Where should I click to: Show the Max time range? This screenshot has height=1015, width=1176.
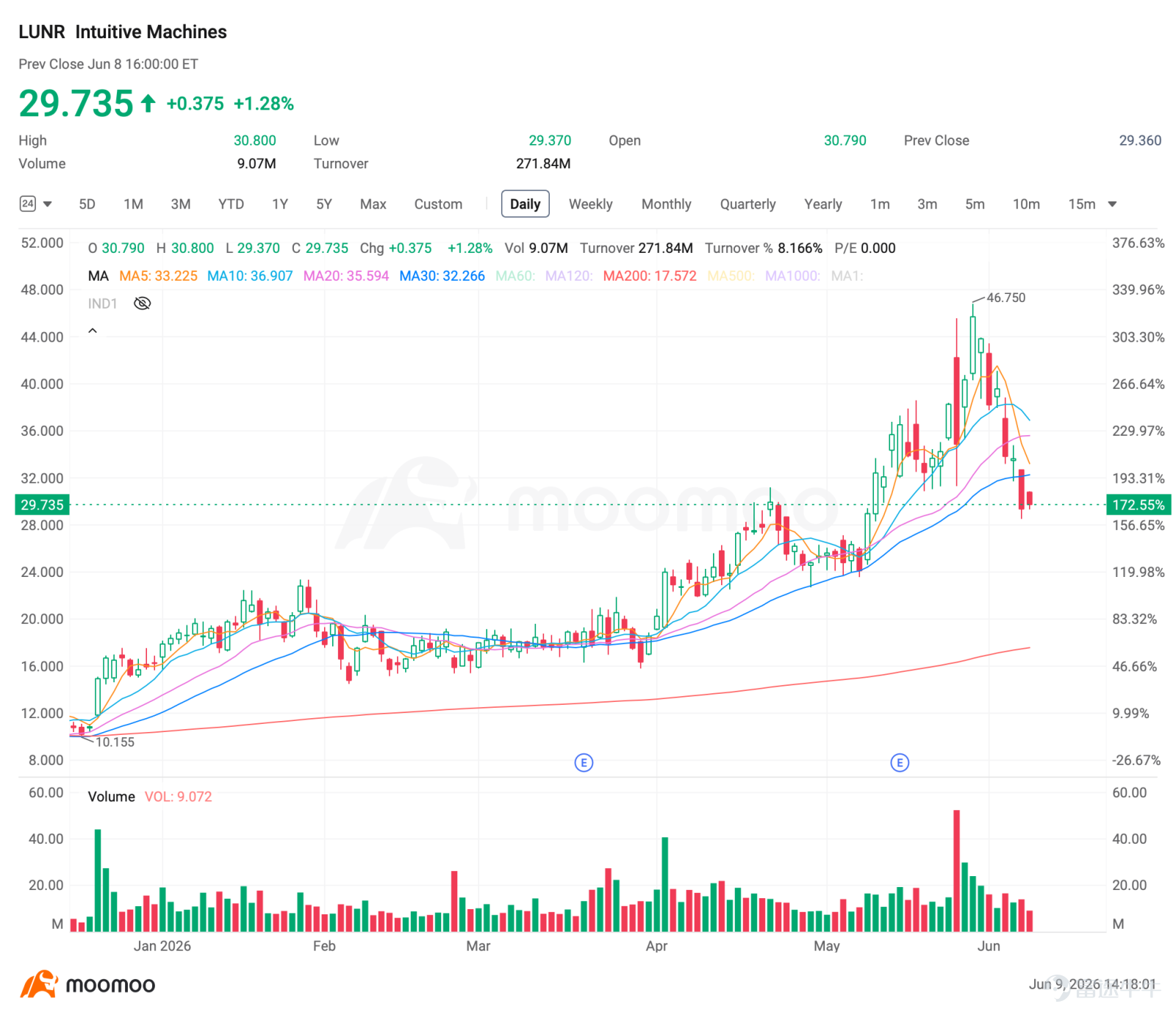373,204
